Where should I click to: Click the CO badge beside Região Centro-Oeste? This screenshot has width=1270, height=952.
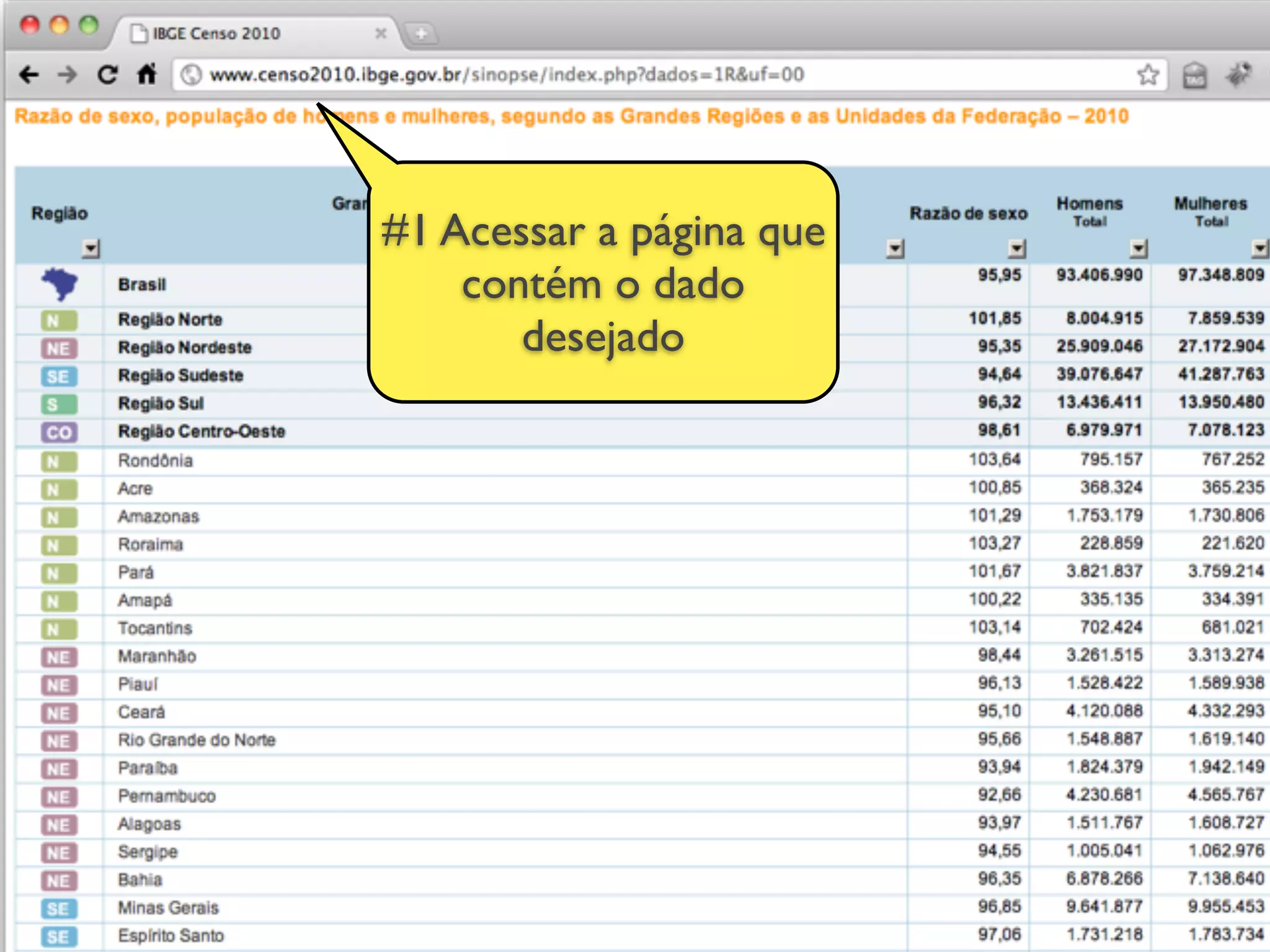coord(59,432)
